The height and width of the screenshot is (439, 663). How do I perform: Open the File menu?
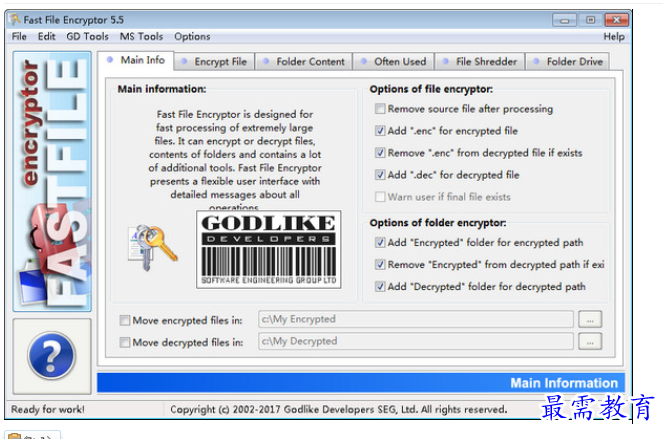(x=19, y=36)
